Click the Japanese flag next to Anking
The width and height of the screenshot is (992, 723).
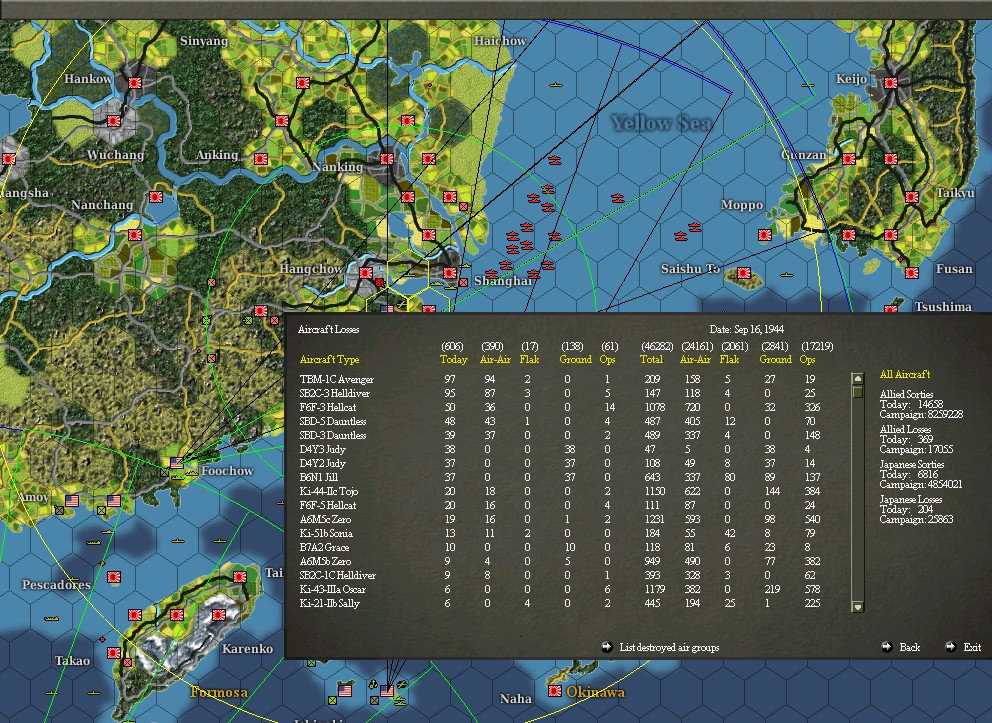[261, 159]
